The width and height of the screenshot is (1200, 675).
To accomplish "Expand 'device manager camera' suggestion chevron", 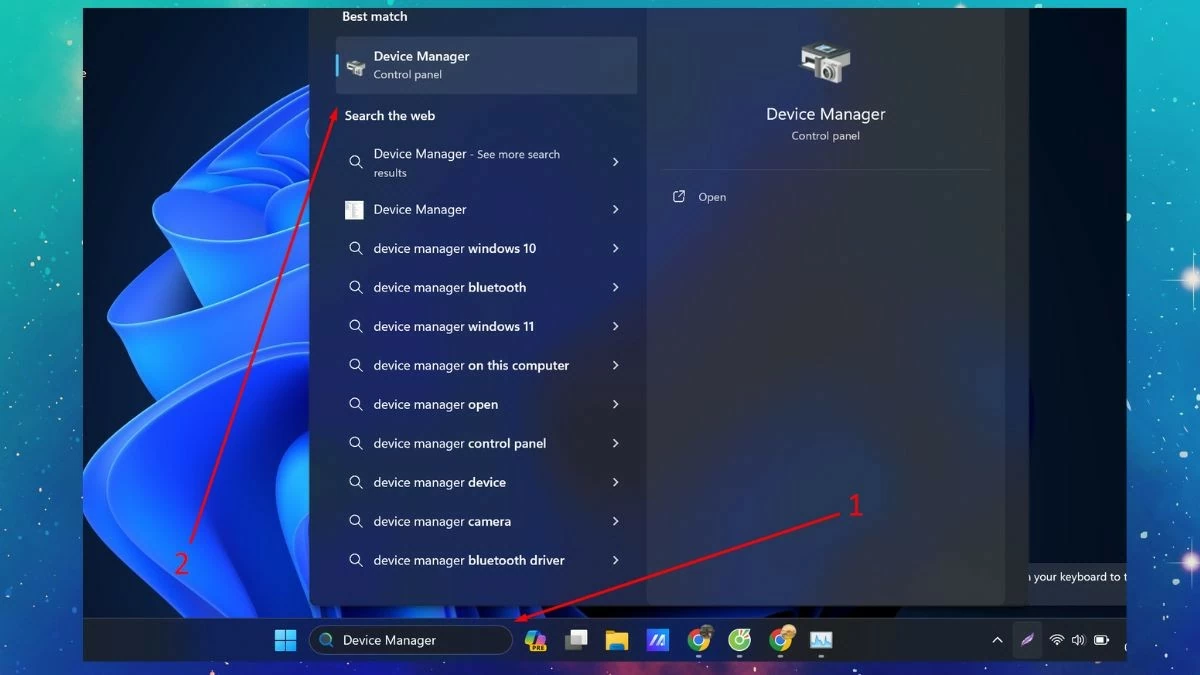I will (615, 522).
